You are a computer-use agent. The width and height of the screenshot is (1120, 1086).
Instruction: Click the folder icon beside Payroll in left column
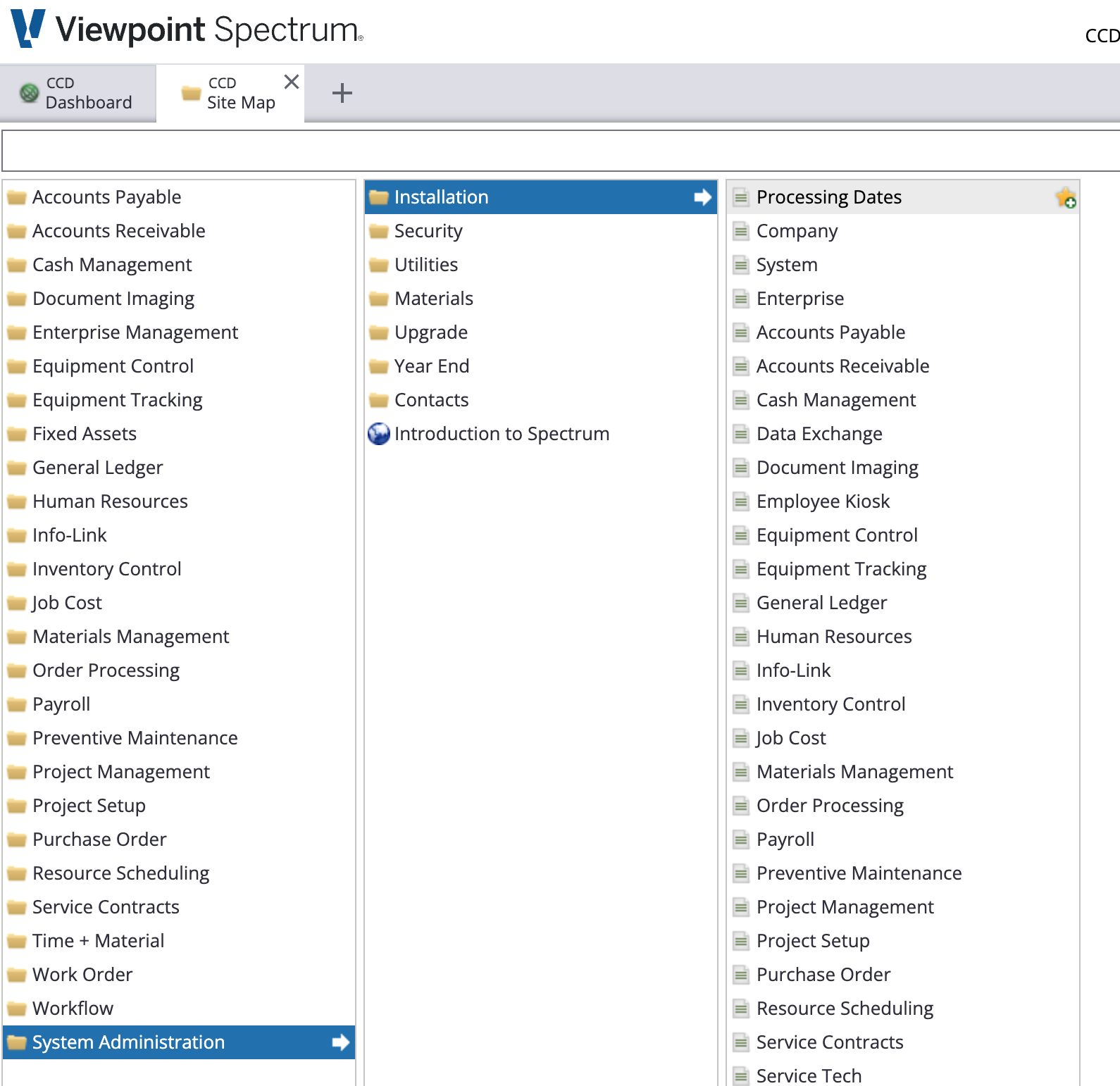click(x=17, y=704)
